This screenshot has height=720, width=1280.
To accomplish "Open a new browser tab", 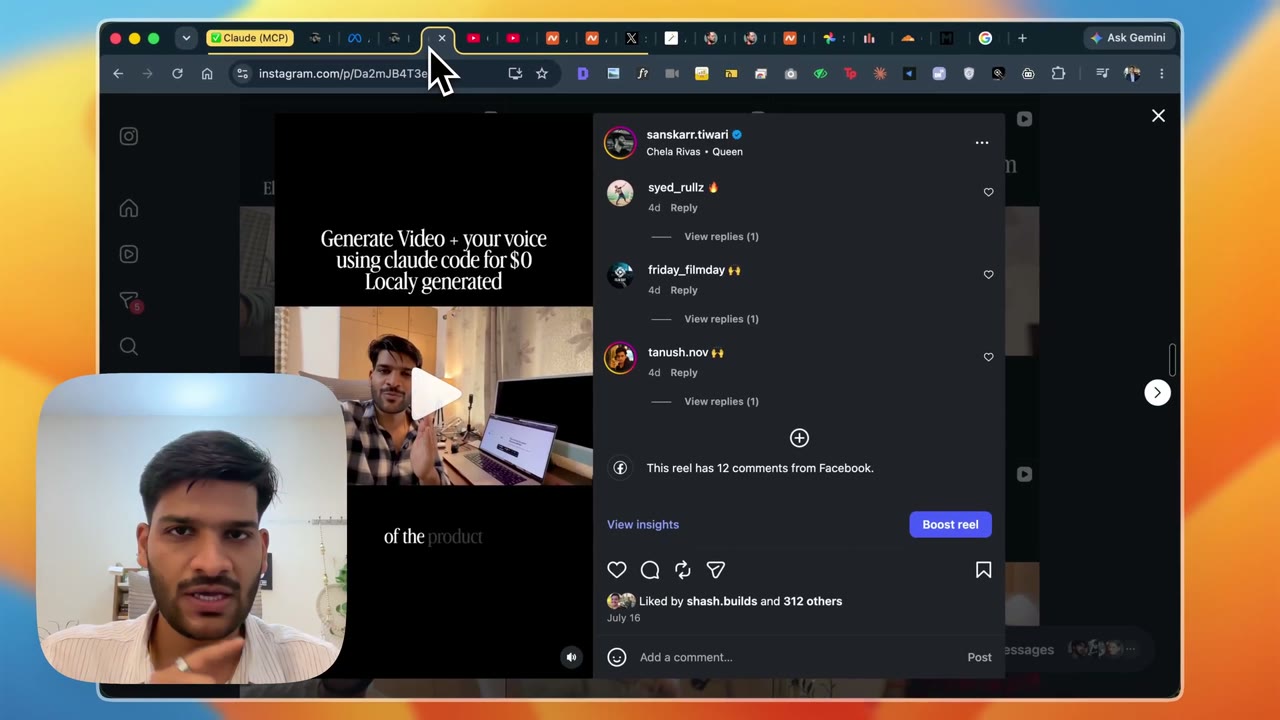I will click(x=1022, y=38).
